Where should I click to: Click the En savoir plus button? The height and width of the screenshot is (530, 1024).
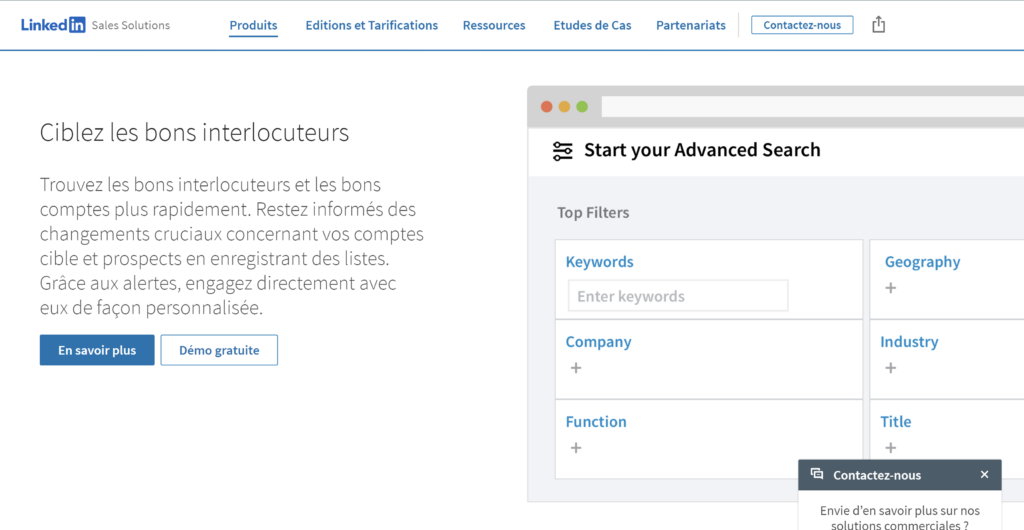point(97,350)
